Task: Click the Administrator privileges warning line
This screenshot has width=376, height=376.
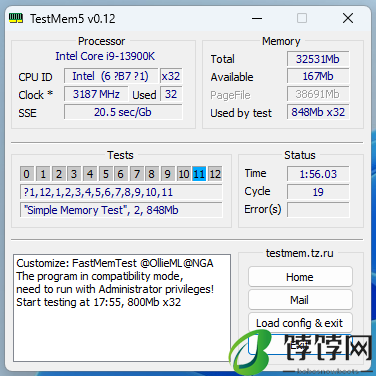Action: click(x=115, y=289)
